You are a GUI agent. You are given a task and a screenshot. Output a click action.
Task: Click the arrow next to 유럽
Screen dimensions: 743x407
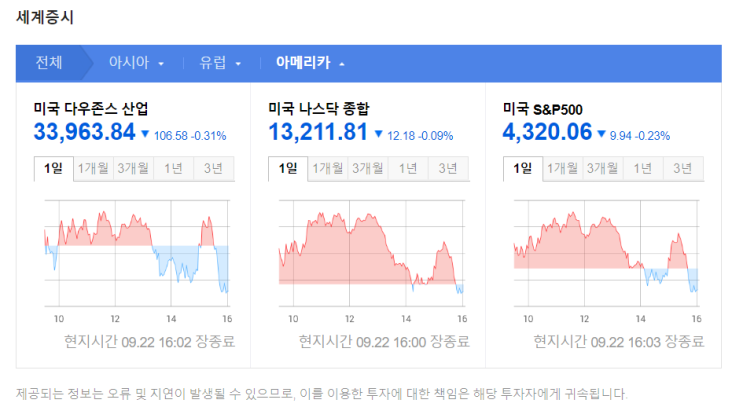pyautogui.click(x=238, y=64)
